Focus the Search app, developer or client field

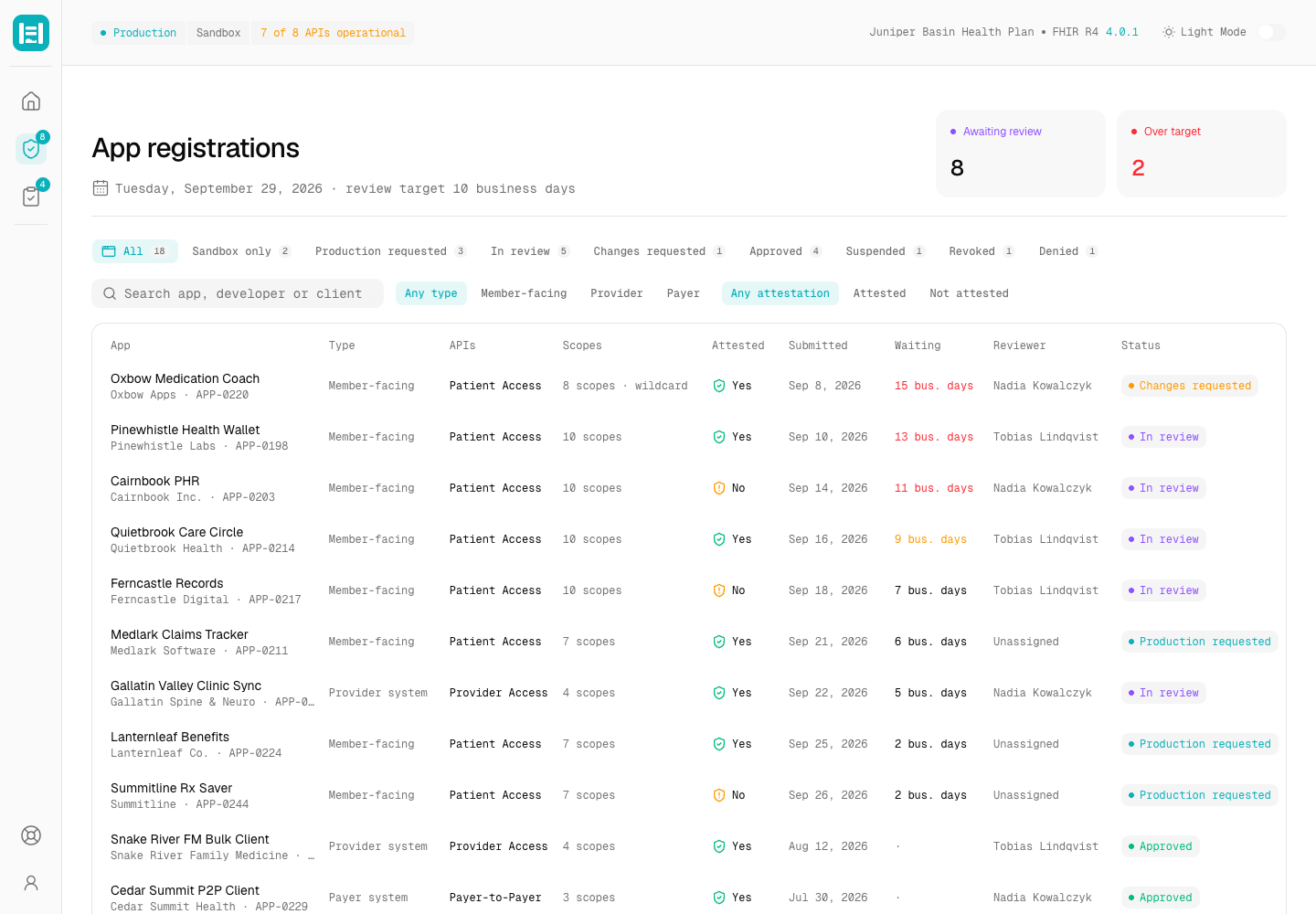pyautogui.click(x=238, y=293)
